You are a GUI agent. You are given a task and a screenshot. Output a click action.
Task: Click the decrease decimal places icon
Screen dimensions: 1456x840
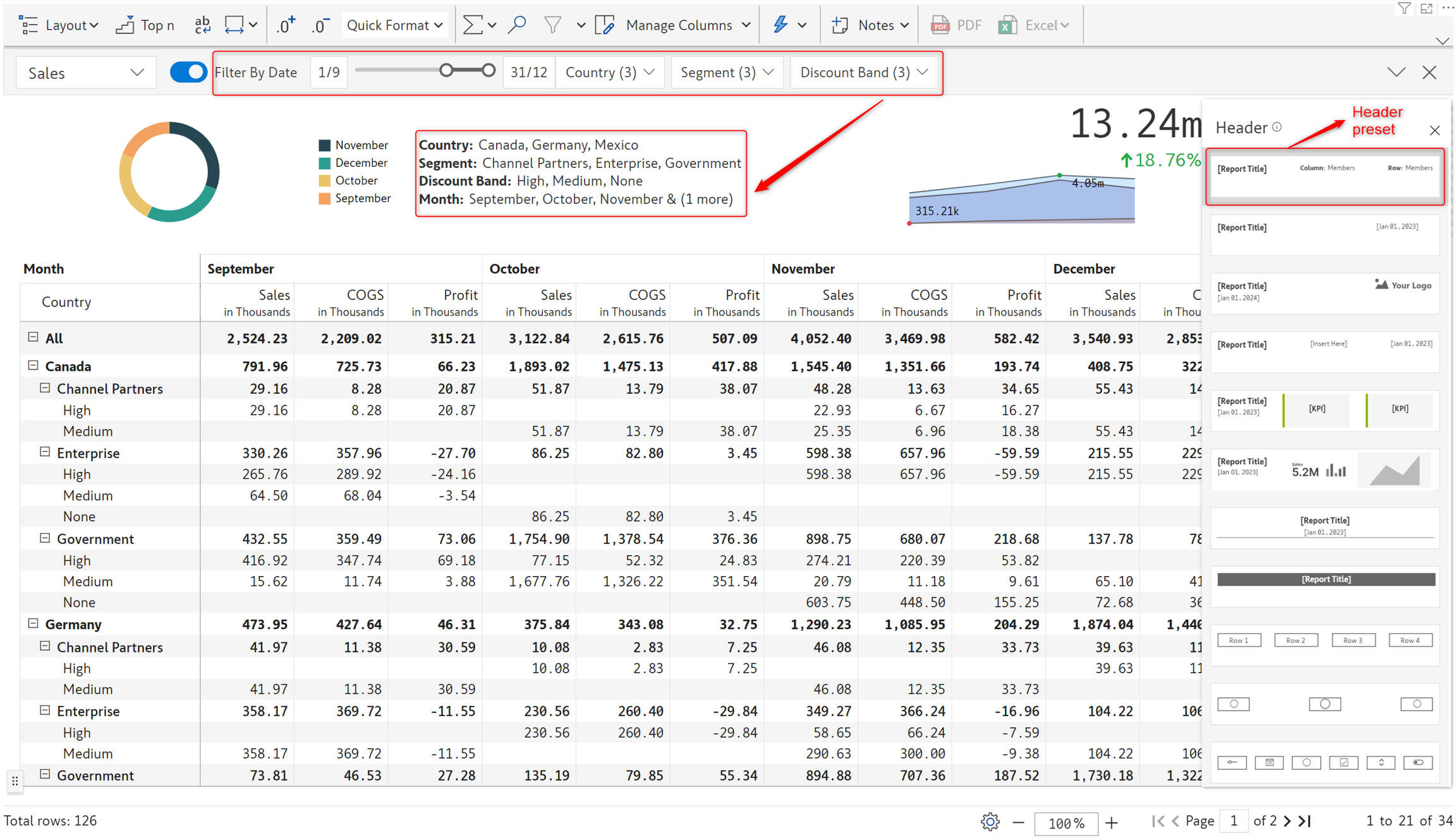point(320,25)
